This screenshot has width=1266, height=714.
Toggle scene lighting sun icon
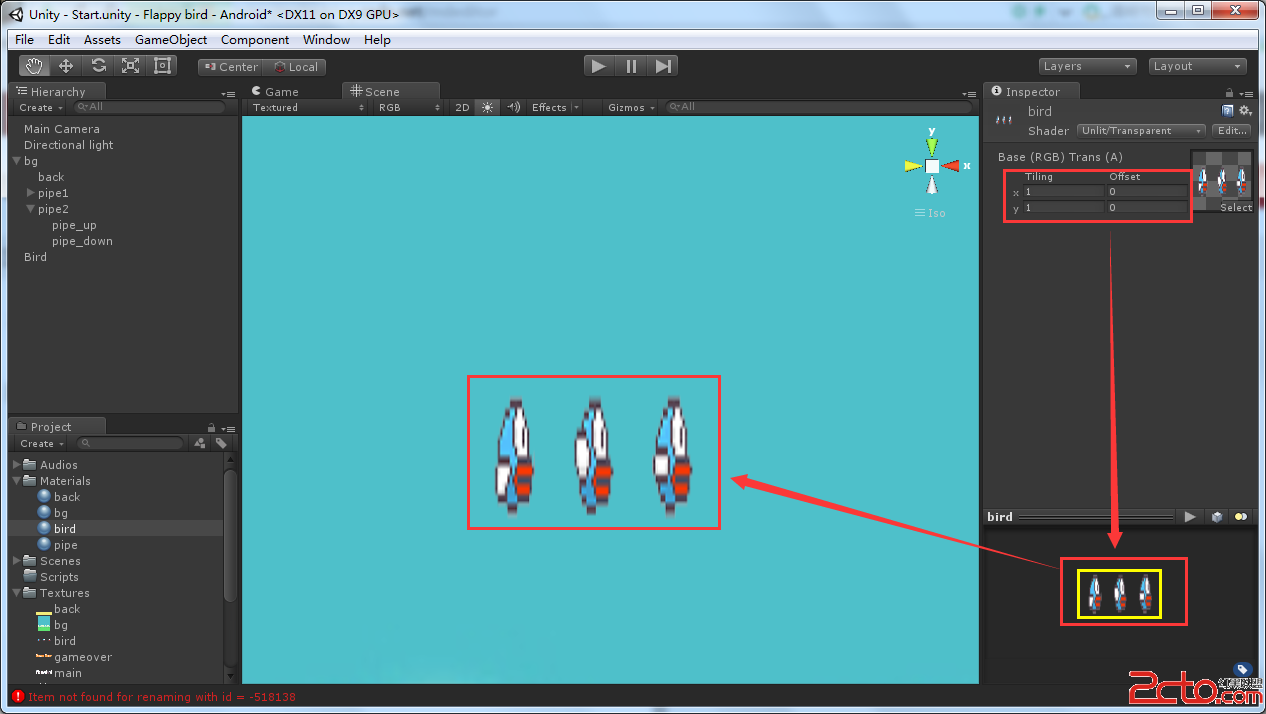[x=487, y=107]
